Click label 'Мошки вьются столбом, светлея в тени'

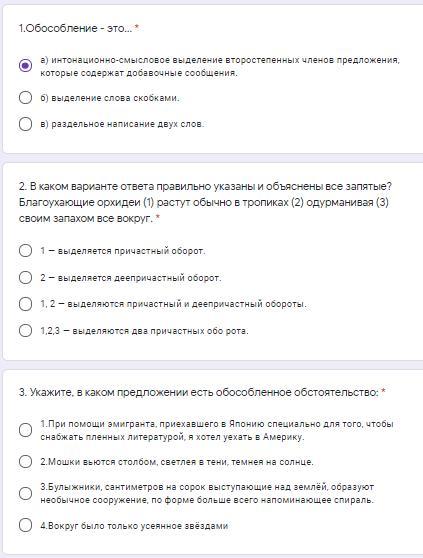[177, 462]
